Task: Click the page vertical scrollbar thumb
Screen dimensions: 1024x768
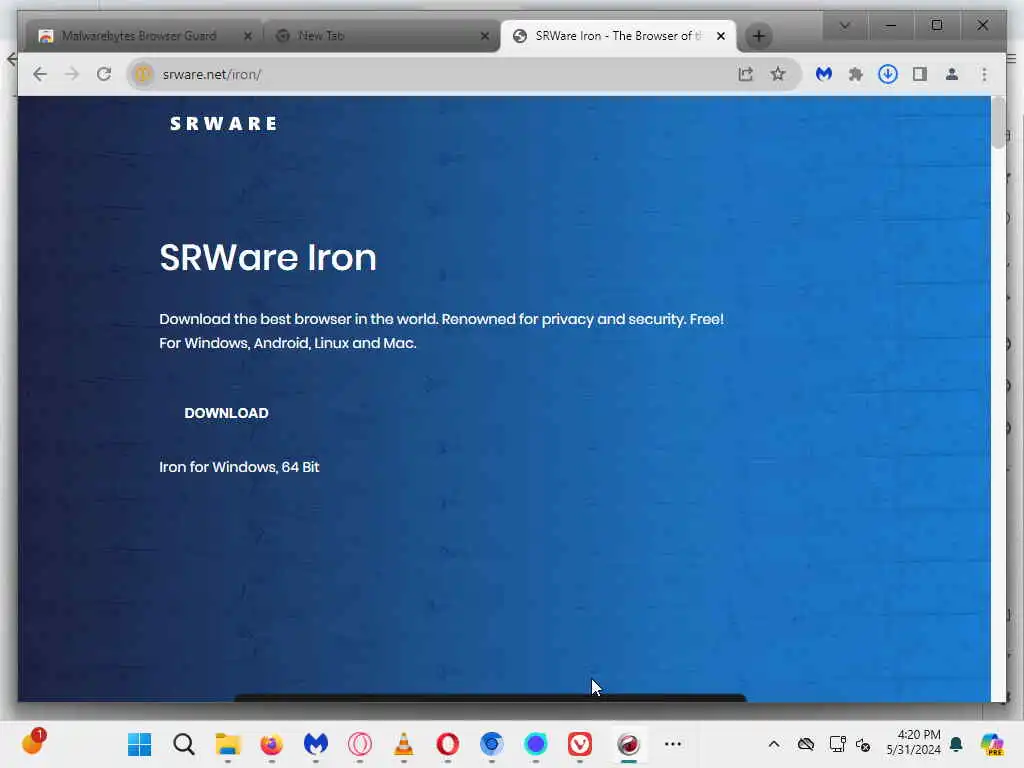Action: click(998, 123)
